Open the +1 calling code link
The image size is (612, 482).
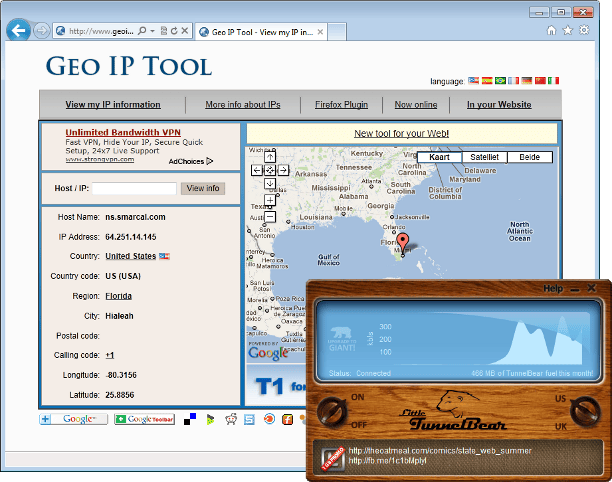(x=110, y=355)
